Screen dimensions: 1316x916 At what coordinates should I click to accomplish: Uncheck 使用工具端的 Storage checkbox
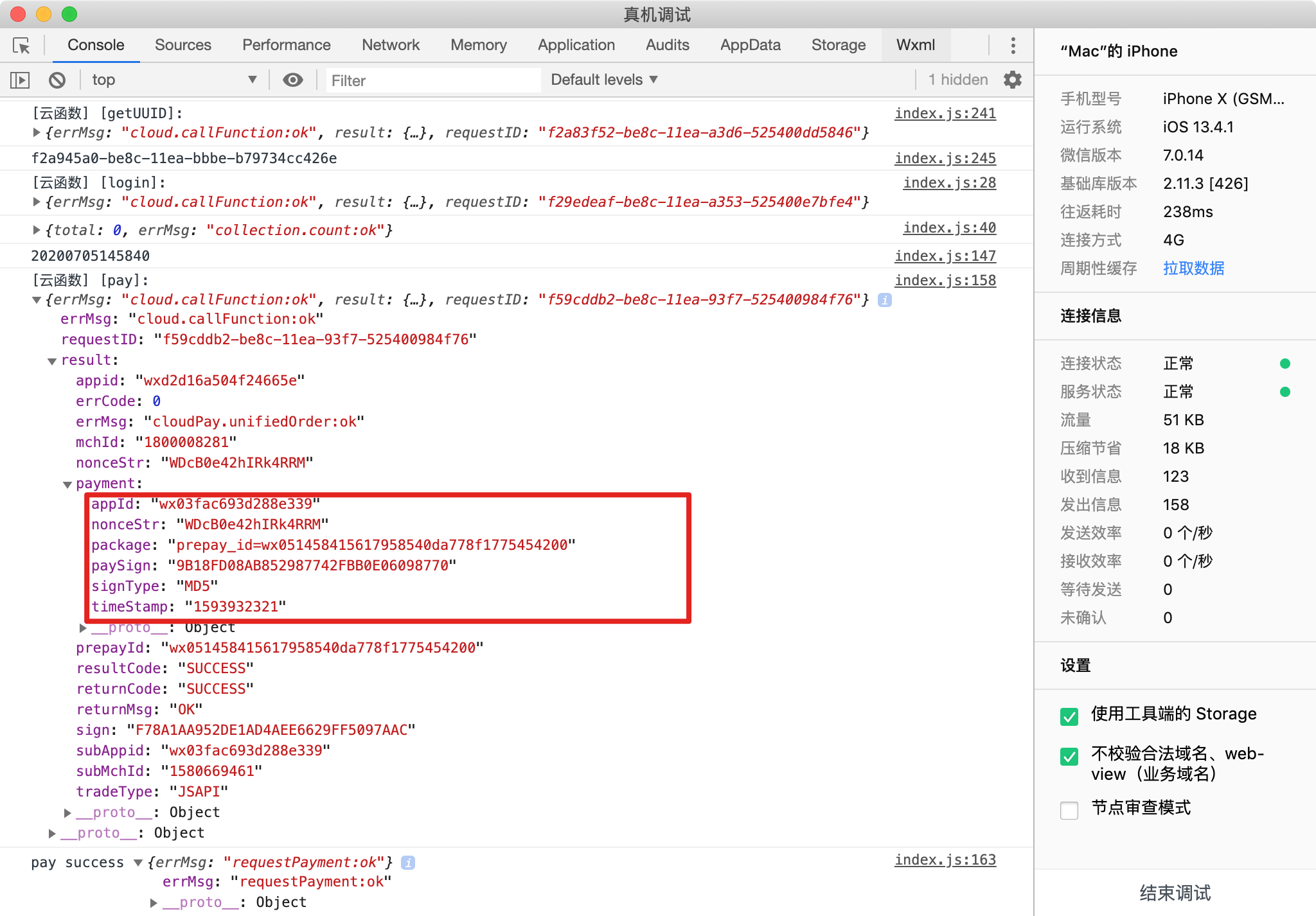click(x=1069, y=716)
